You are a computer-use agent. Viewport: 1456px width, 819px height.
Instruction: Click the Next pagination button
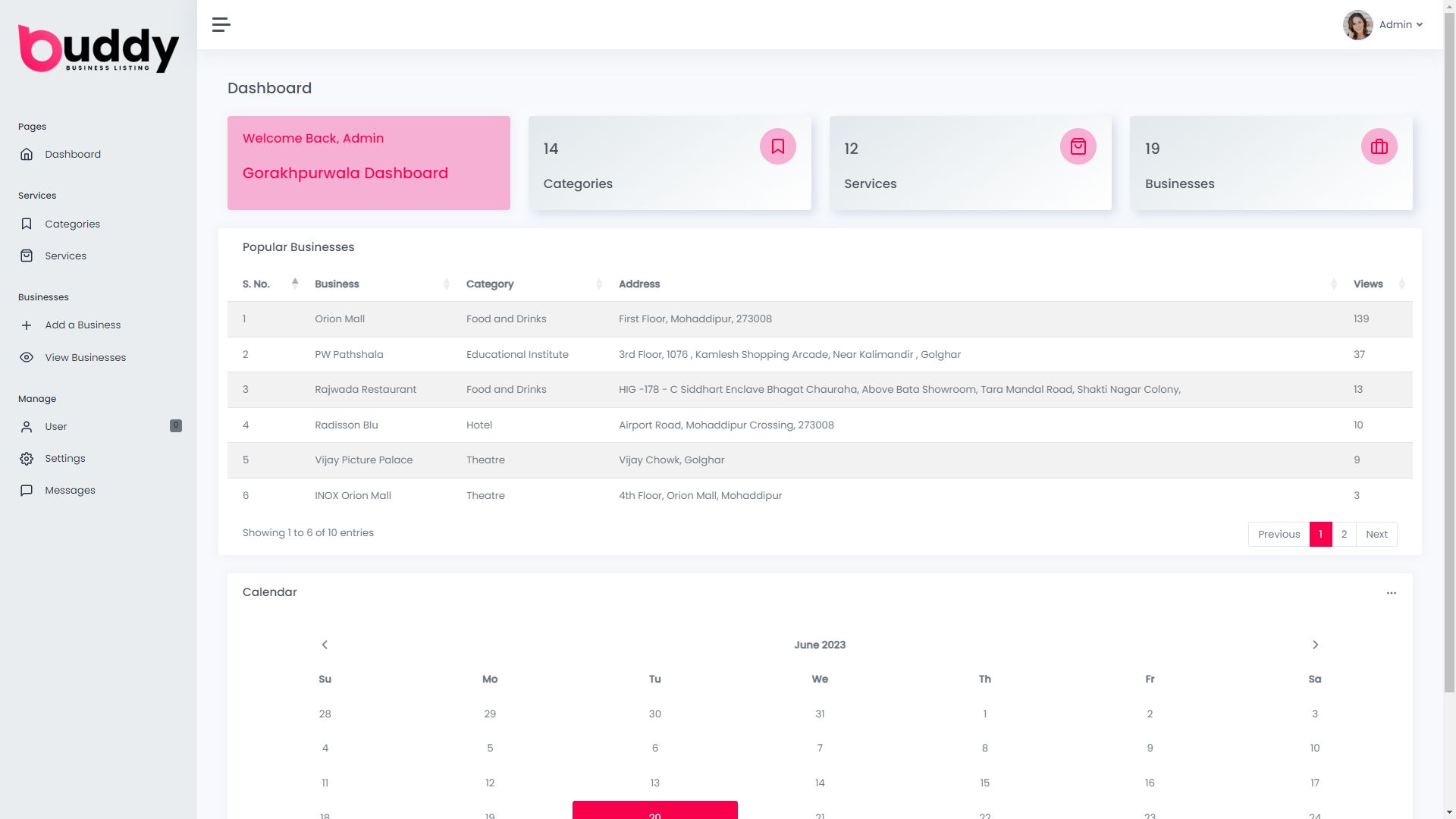1376,535
